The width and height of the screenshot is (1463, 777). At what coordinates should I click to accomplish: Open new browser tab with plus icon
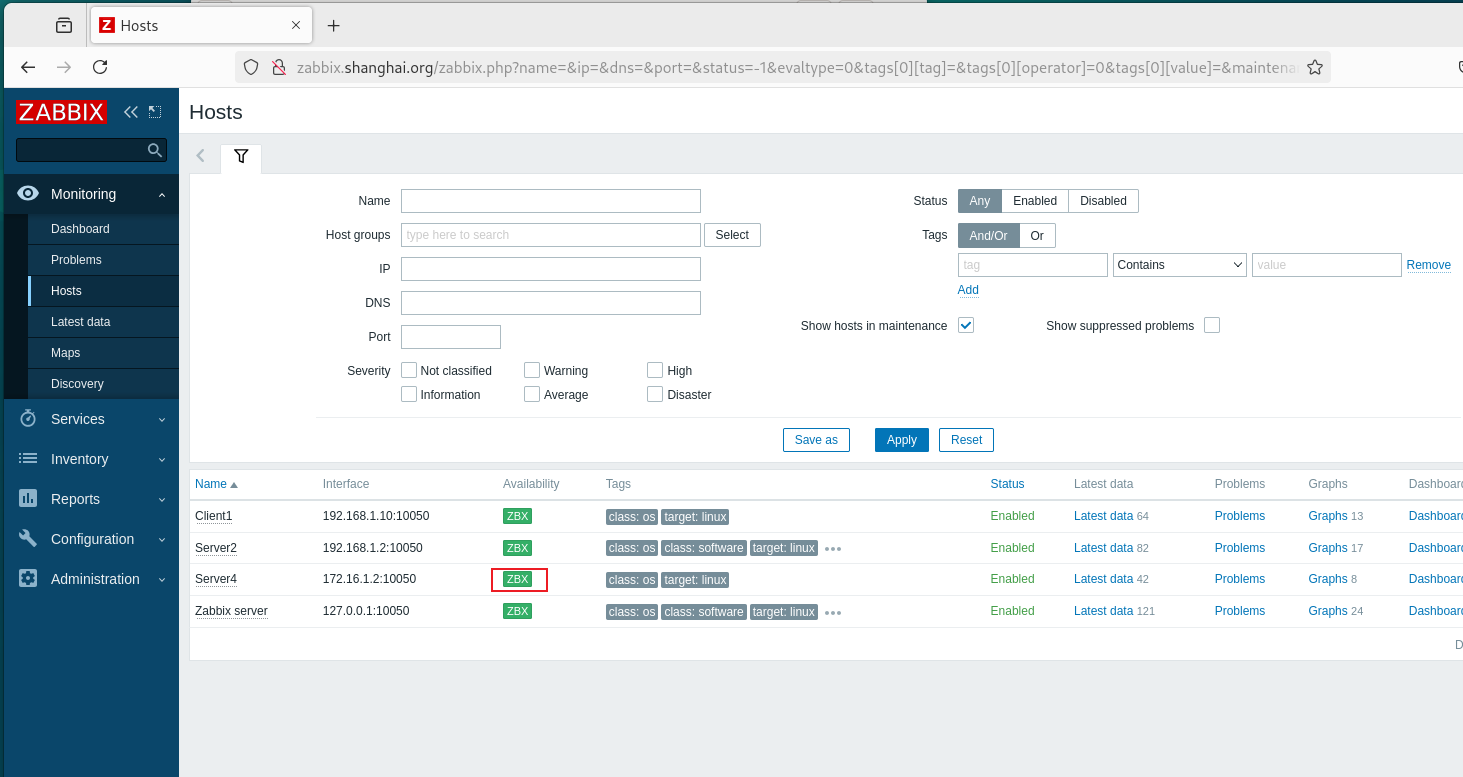click(x=334, y=26)
